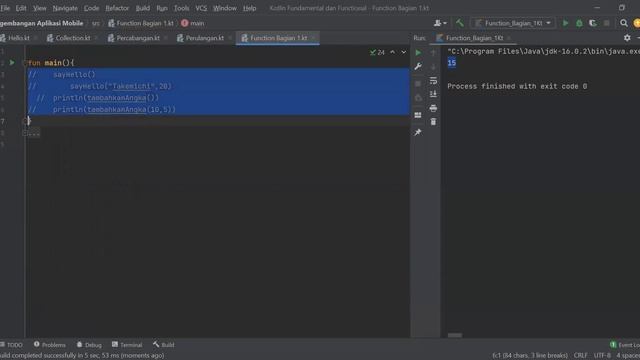Open the Debug tool window

point(89,345)
